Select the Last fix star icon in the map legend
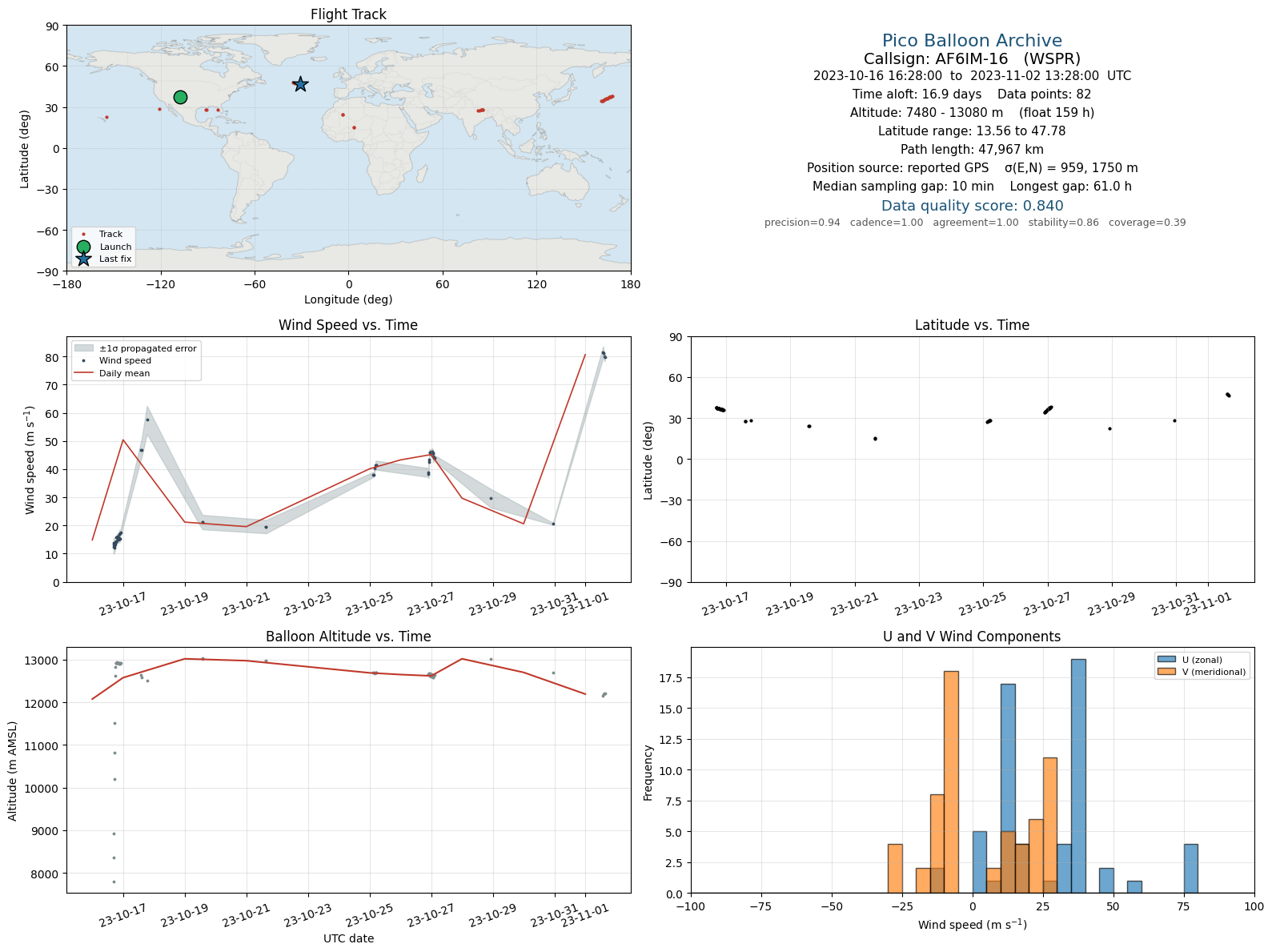 coord(83,259)
